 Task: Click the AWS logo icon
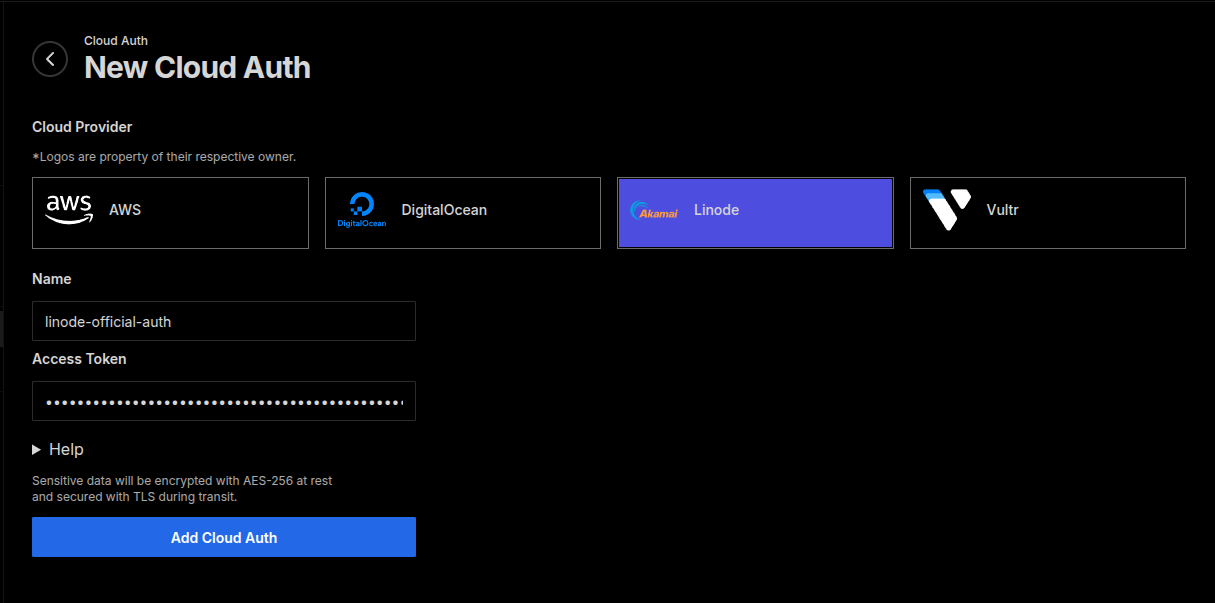tap(68, 208)
